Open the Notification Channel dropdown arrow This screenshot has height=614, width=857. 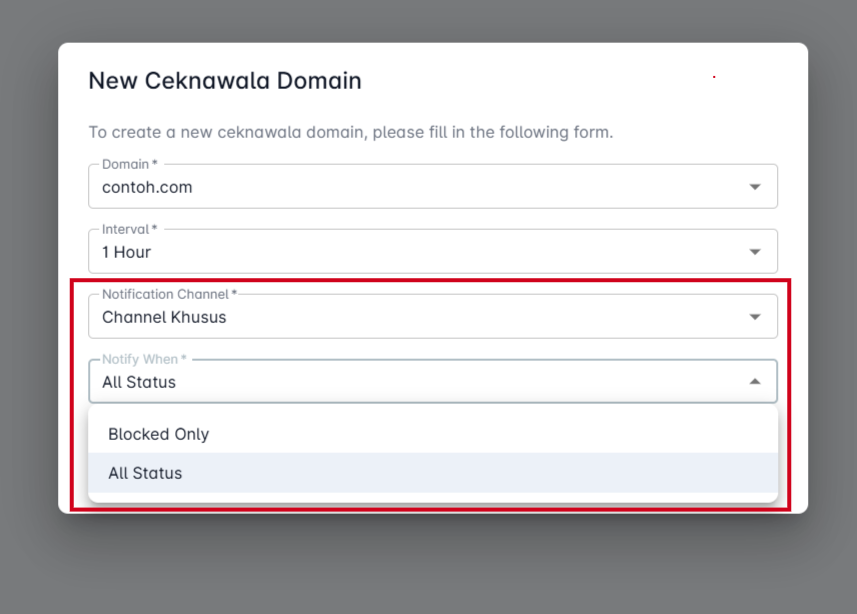pyautogui.click(x=755, y=317)
